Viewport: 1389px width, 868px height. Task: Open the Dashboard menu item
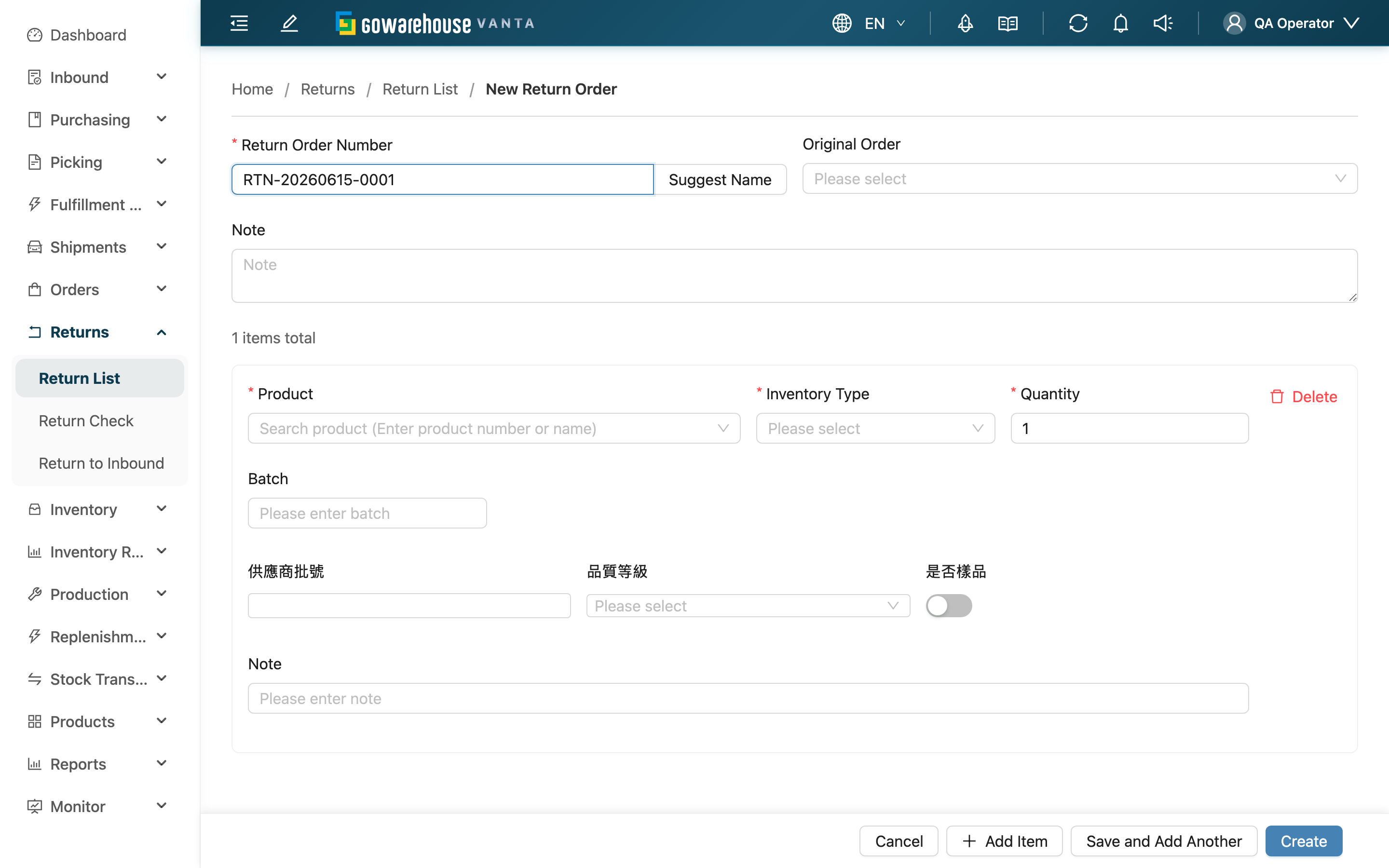click(100, 35)
